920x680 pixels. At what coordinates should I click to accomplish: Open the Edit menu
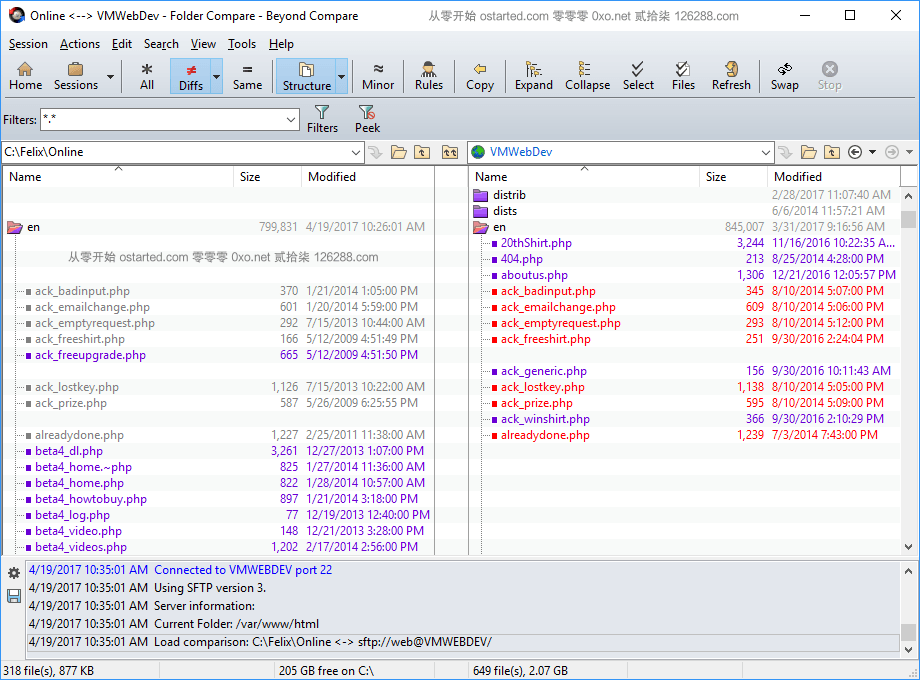click(x=121, y=44)
